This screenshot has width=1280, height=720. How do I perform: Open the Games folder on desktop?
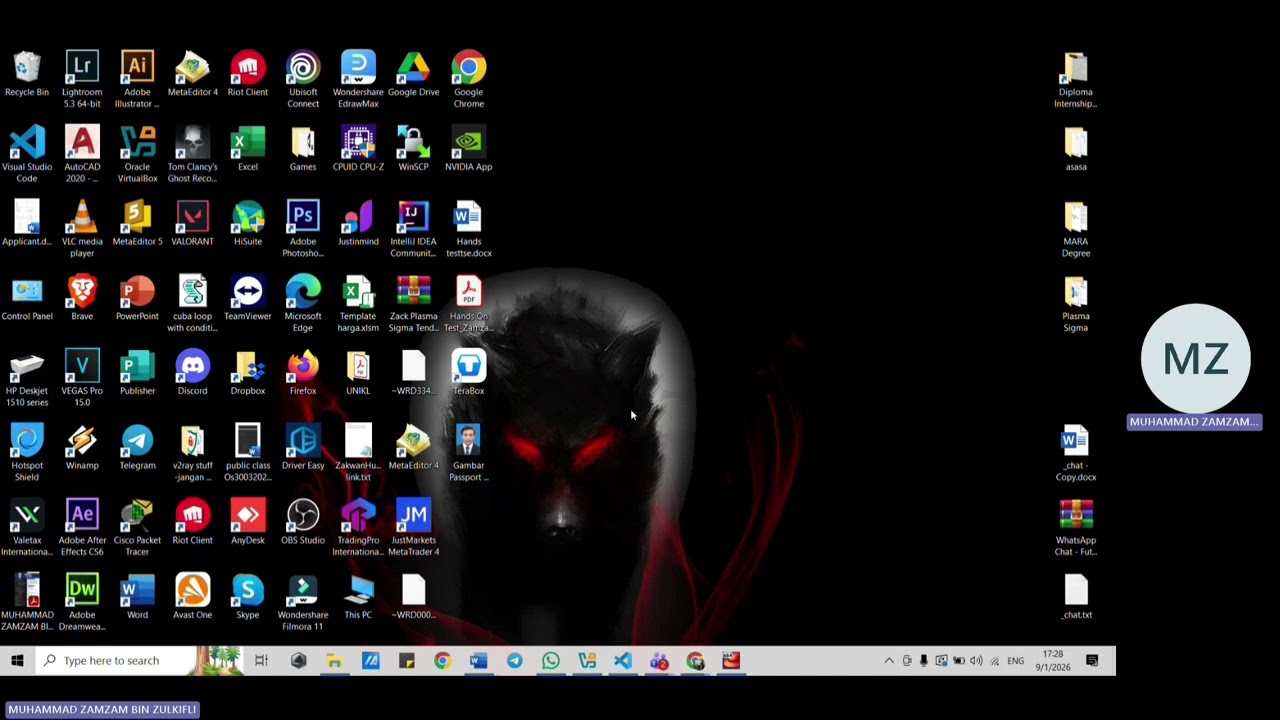coord(303,150)
